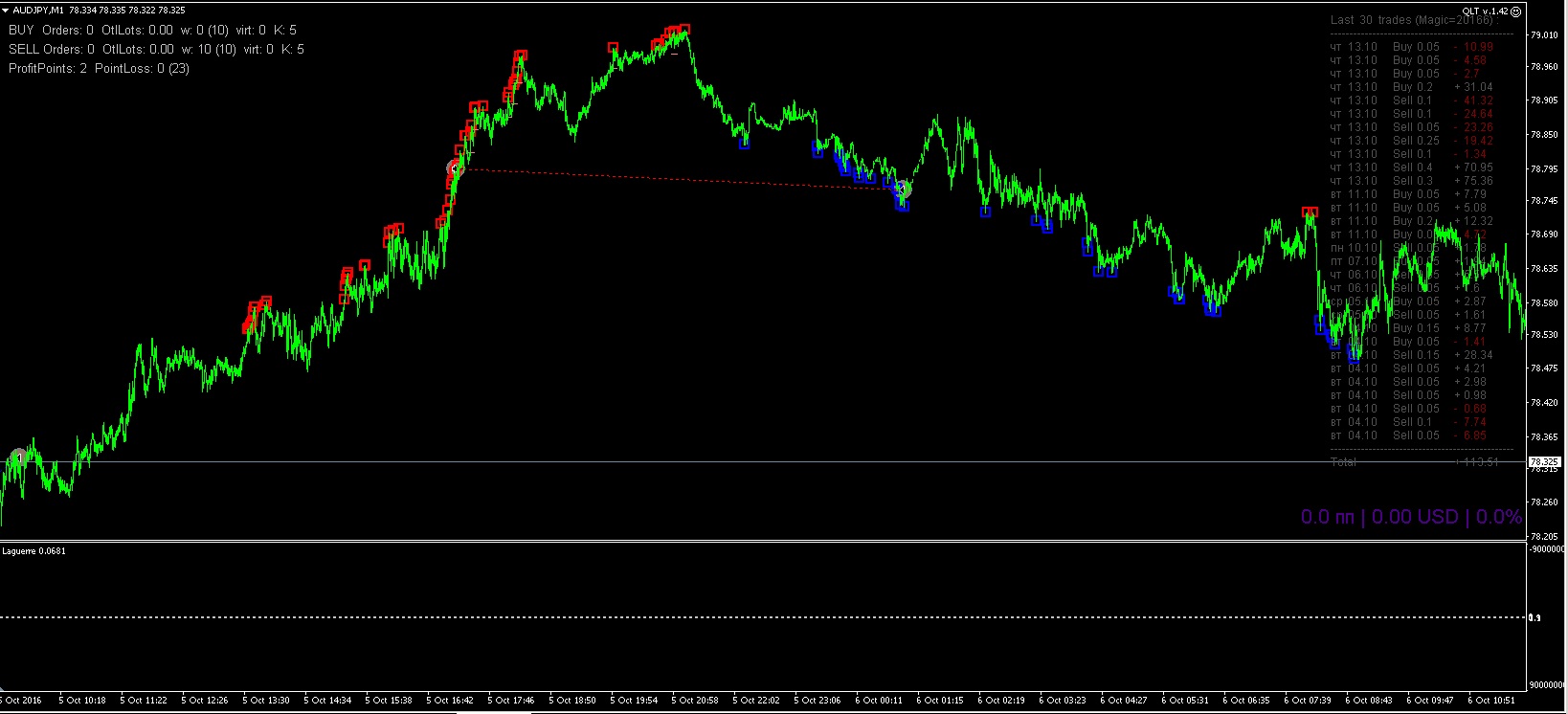1568x714 pixels.
Task: Click the Laguerre 0.0681 indicator label
Action: coord(34,551)
